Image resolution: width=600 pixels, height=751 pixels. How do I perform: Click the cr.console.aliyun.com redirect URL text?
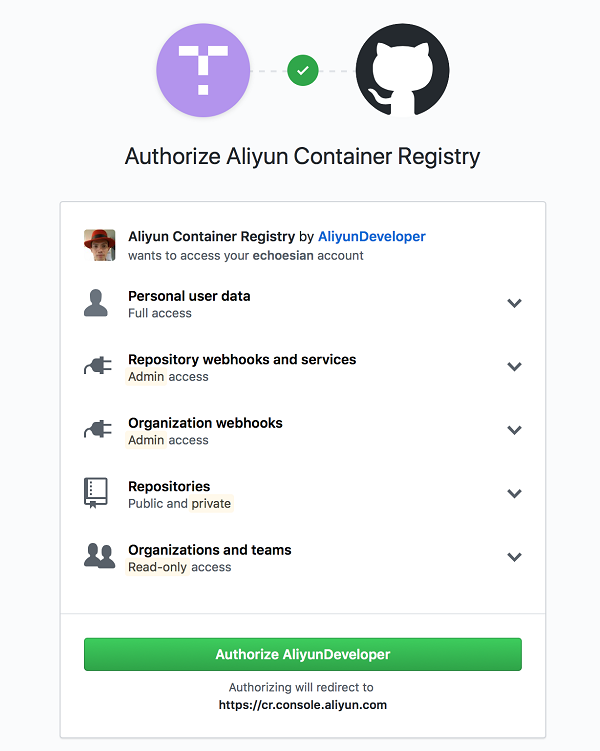(302, 705)
